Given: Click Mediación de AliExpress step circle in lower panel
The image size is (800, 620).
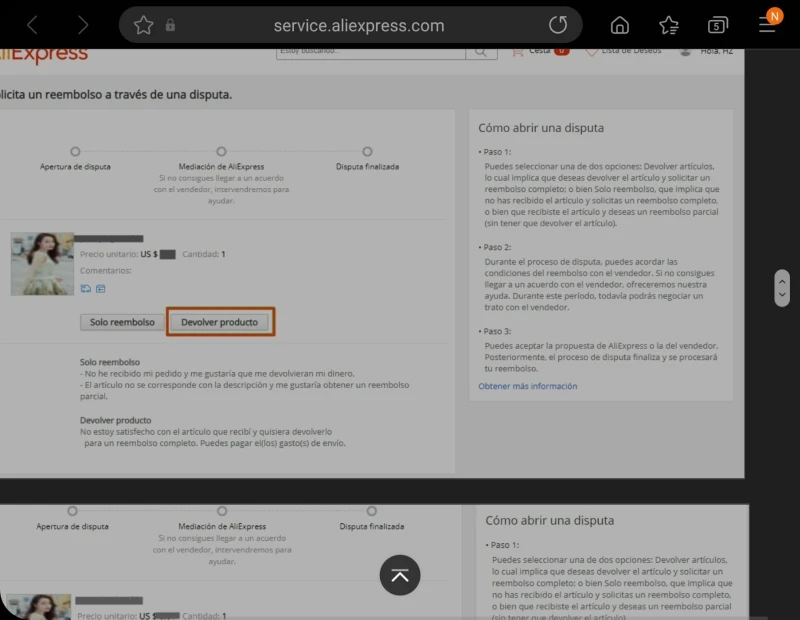Looking at the screenshot, I should tap(222, 511).
